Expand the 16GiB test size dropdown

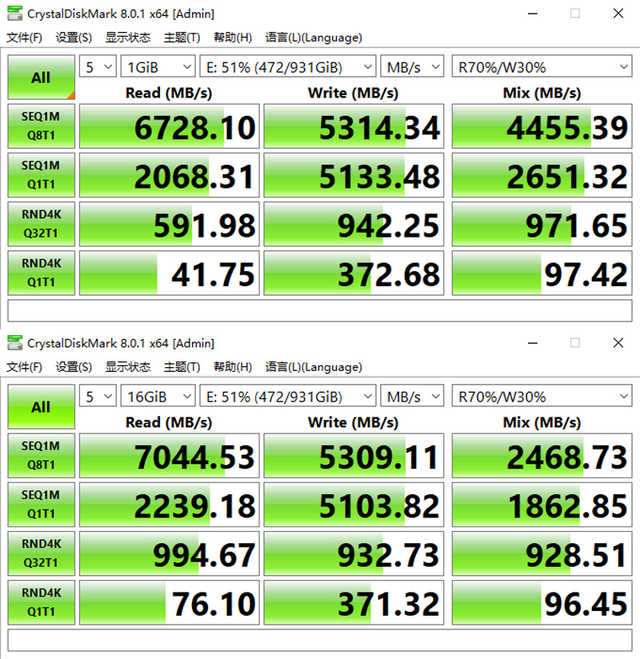click(x=158, y=396)
